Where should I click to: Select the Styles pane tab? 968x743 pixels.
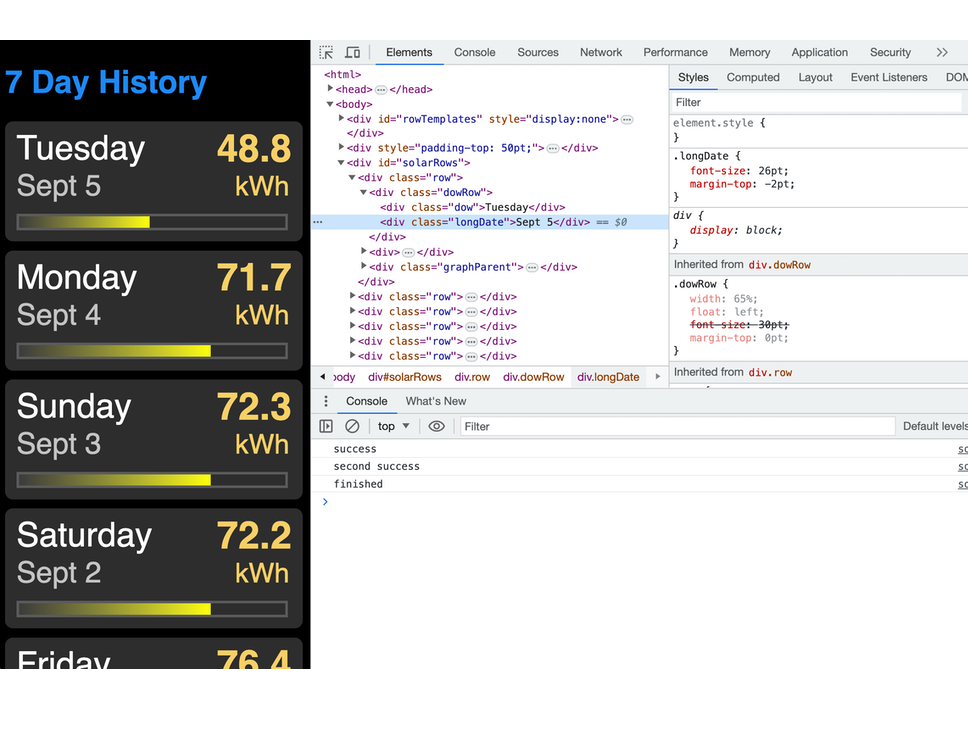693,78
